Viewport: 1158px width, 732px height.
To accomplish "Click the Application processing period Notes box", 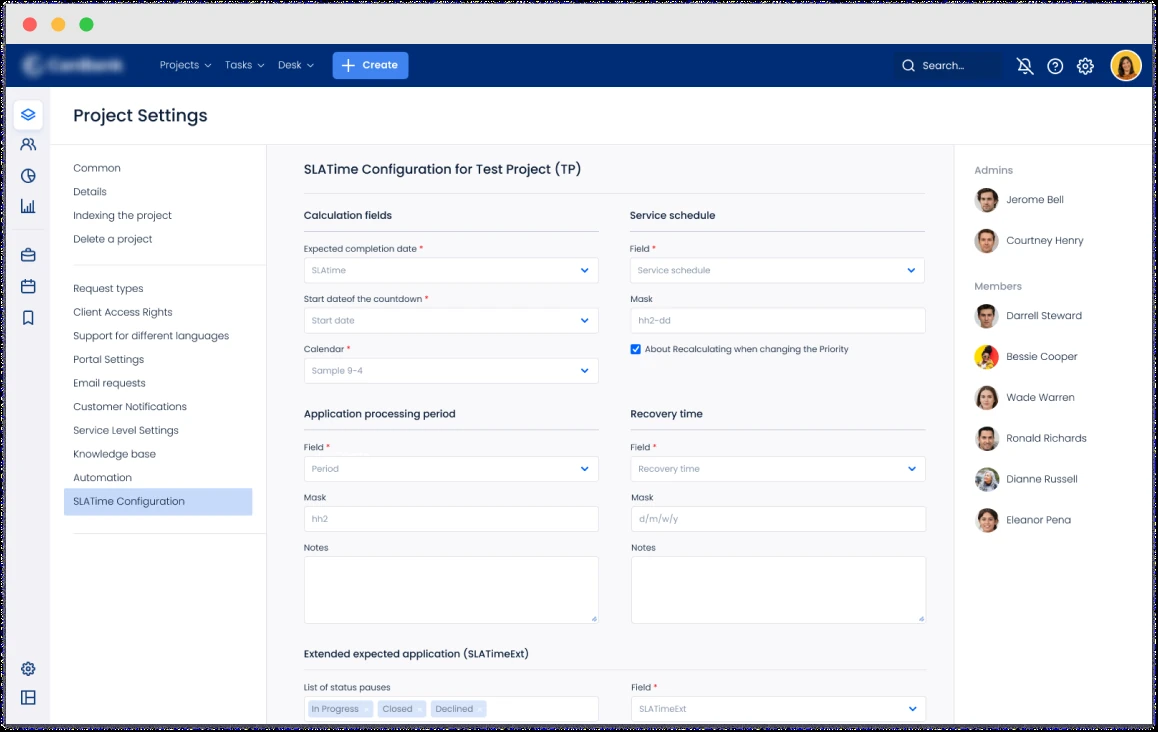I will coord(450,590).
